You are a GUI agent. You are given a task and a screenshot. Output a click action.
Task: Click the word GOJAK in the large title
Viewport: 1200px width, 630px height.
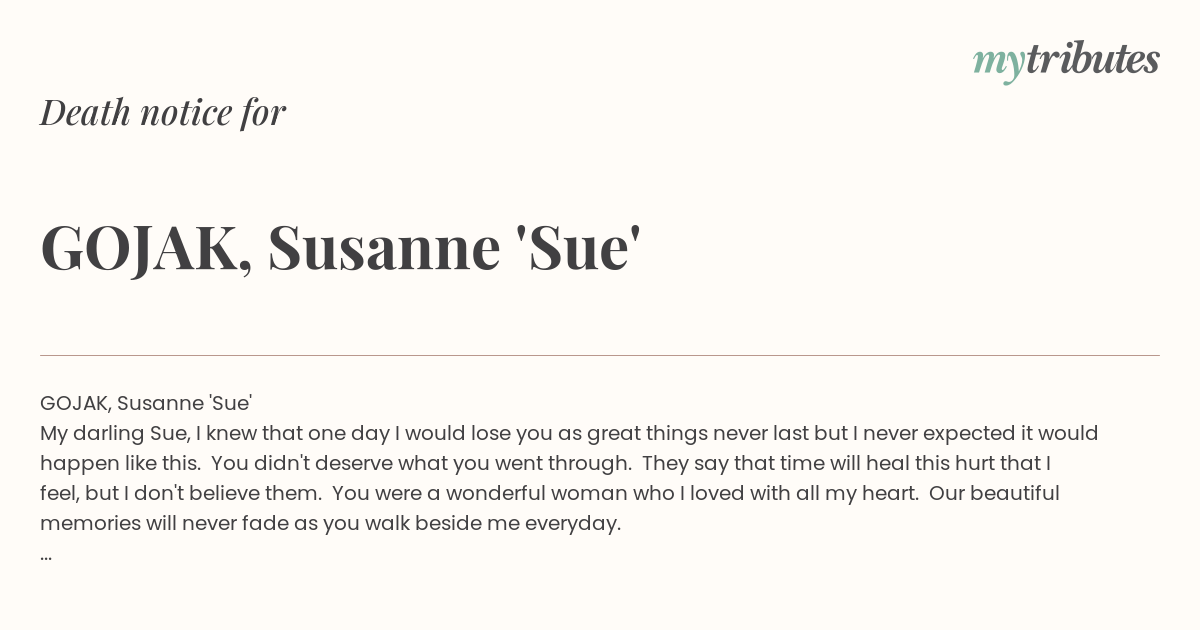click(x=146, y=248)
